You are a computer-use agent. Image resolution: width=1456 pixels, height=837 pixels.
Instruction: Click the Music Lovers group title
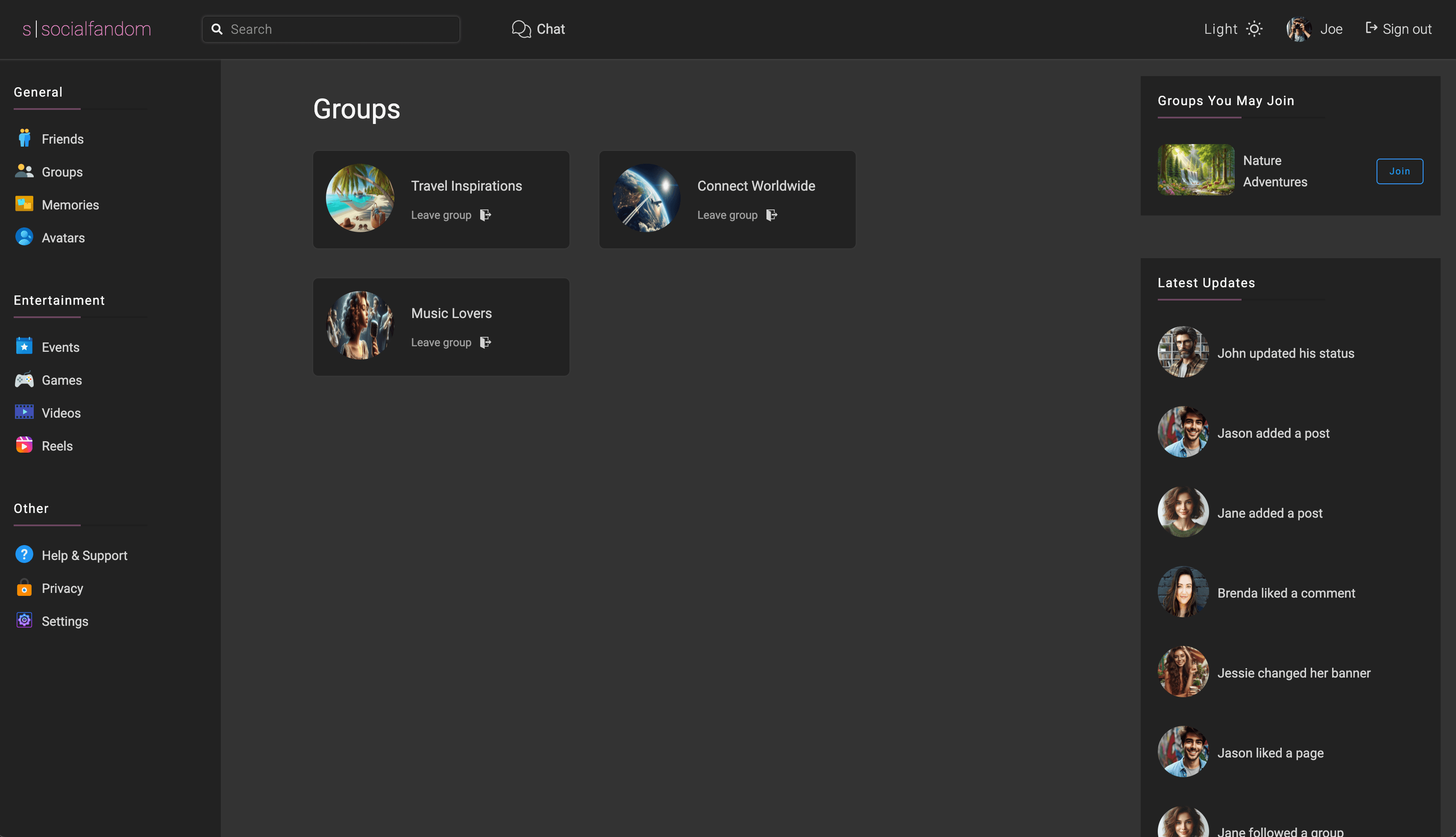coord(452,313)
